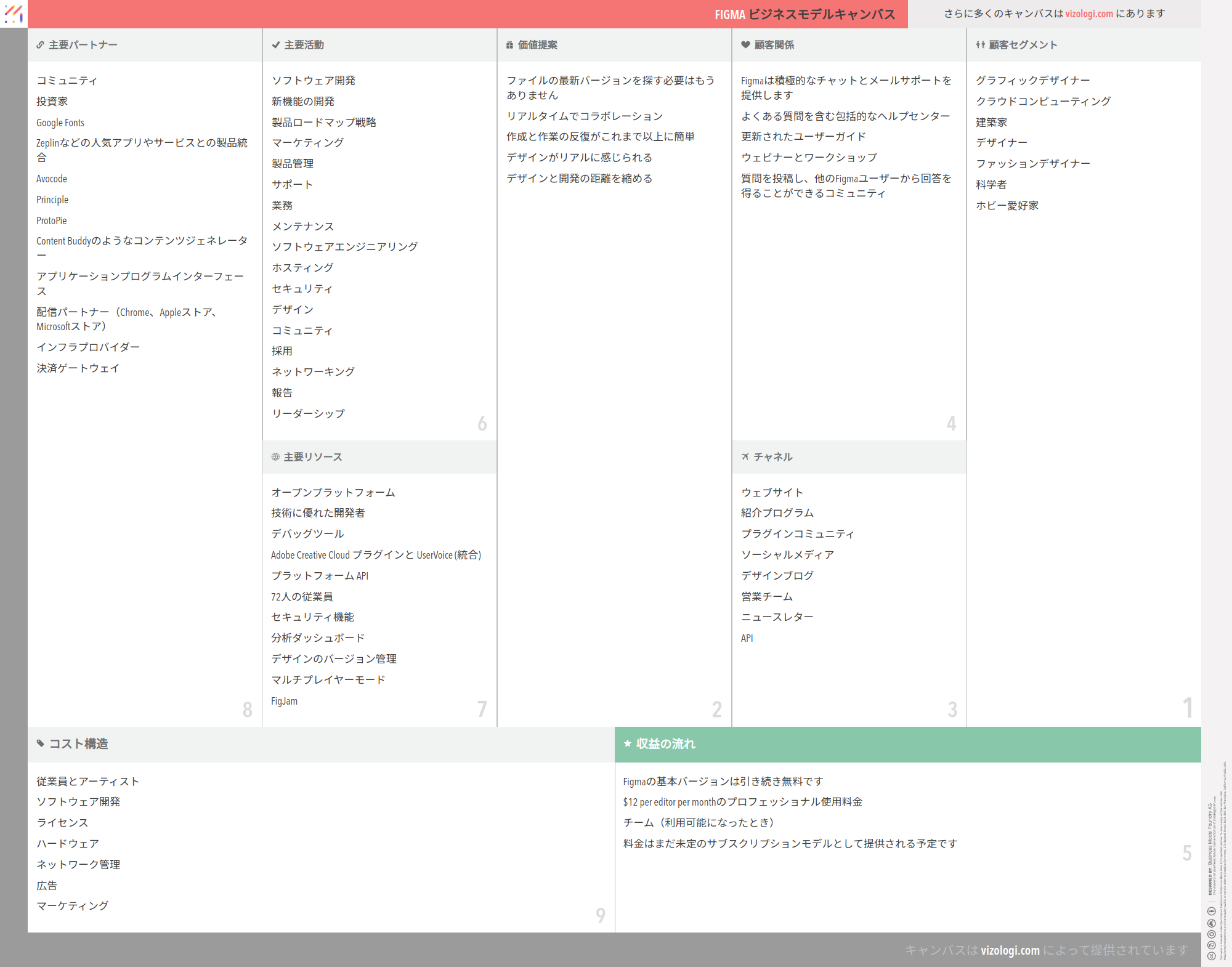Click the globe icon on 主要リソース header
Screen dimensions: 1232x967
tap(275, 456)
